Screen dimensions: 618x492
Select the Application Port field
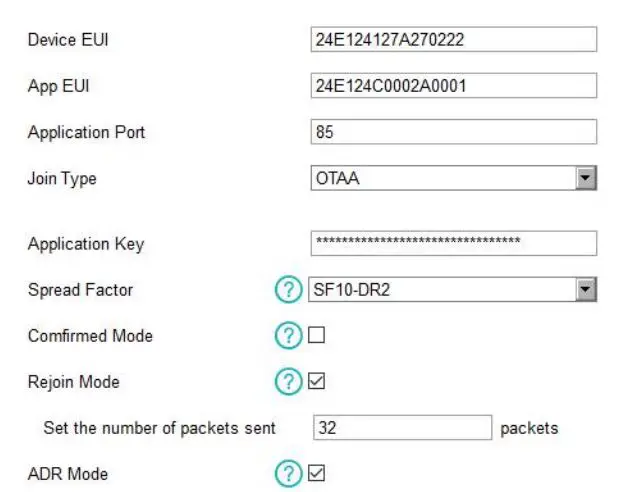coord(454,131)
